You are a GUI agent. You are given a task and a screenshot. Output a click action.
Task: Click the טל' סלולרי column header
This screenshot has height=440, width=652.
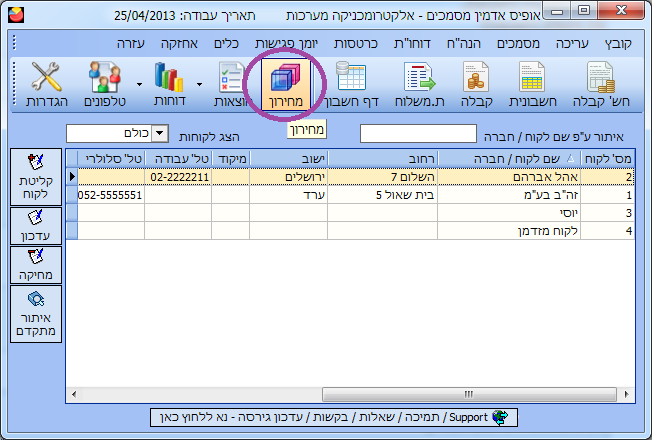[x=111, y=158]
